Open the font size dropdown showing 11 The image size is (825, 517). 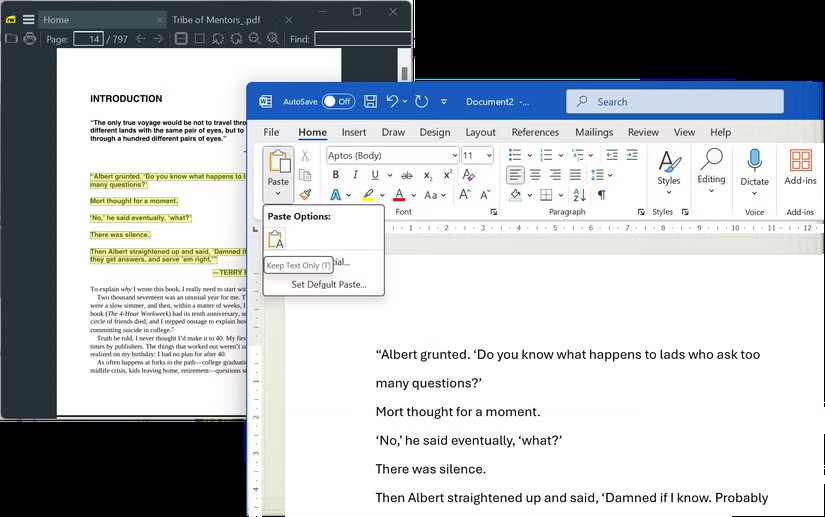488,155
